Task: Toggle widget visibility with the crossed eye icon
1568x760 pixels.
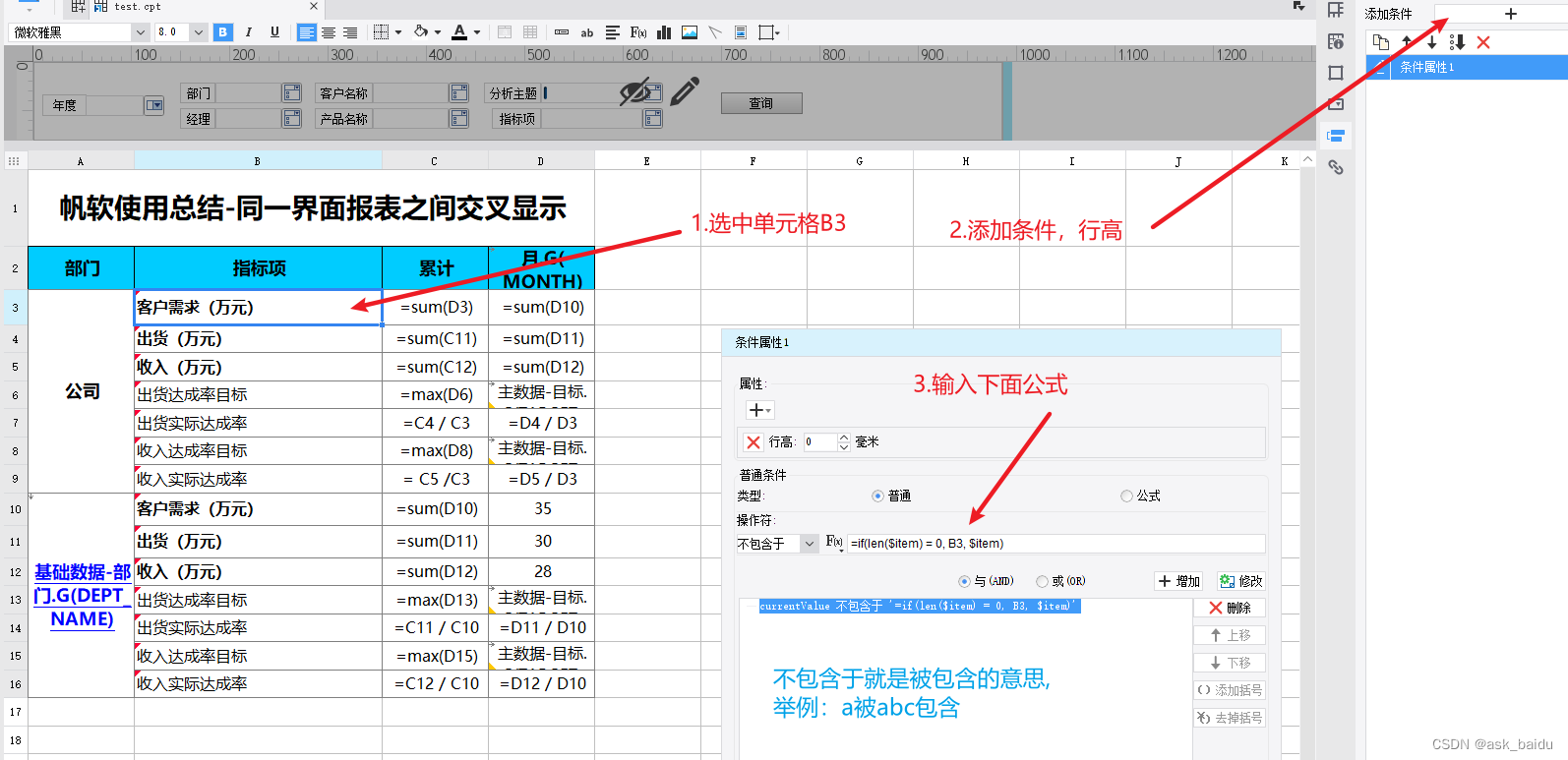Action: pos(635,91)
